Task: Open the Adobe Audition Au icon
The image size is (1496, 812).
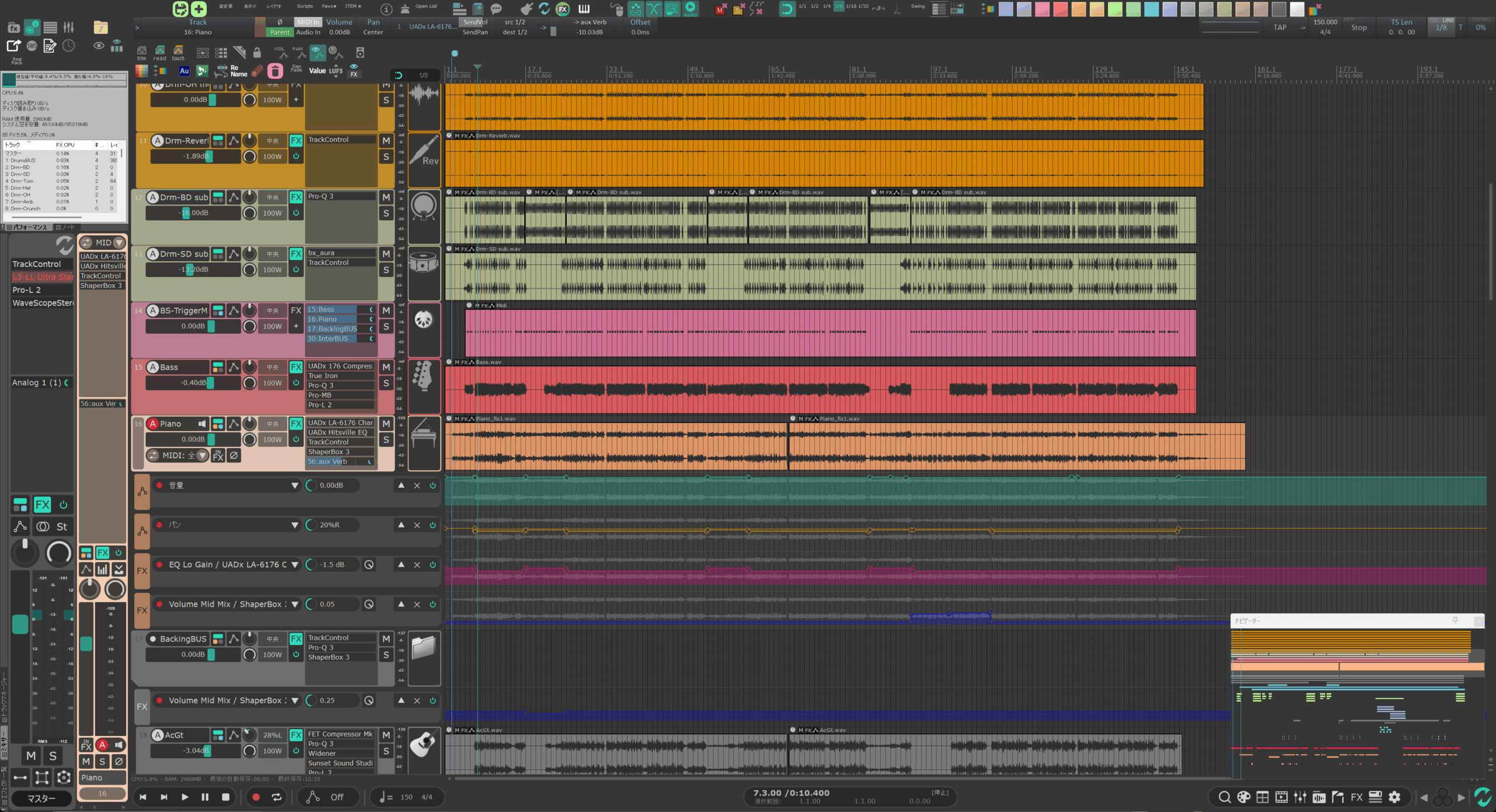Action: pos(184,71)
